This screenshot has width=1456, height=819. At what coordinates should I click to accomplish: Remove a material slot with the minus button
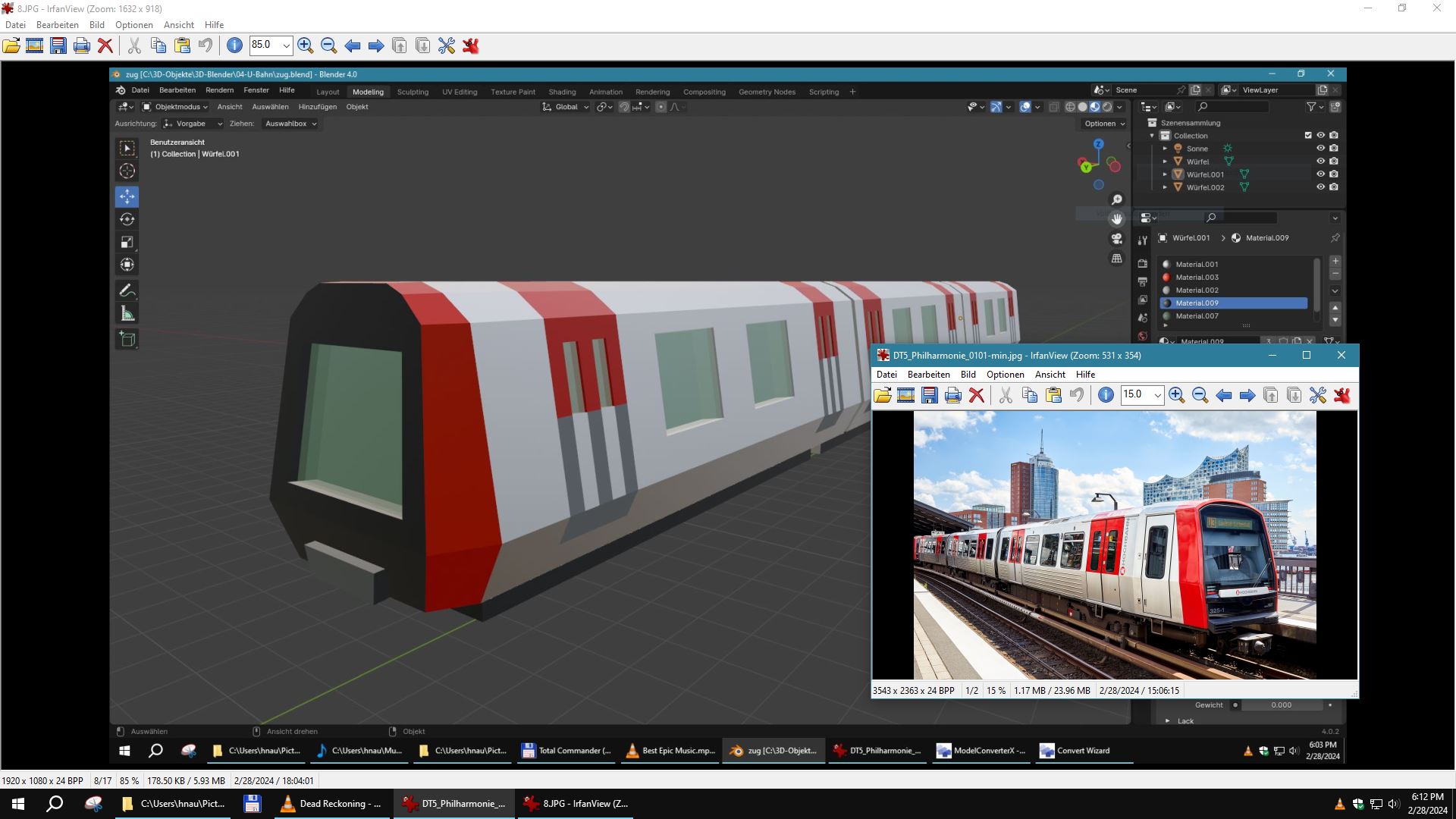pos(1335,274)
